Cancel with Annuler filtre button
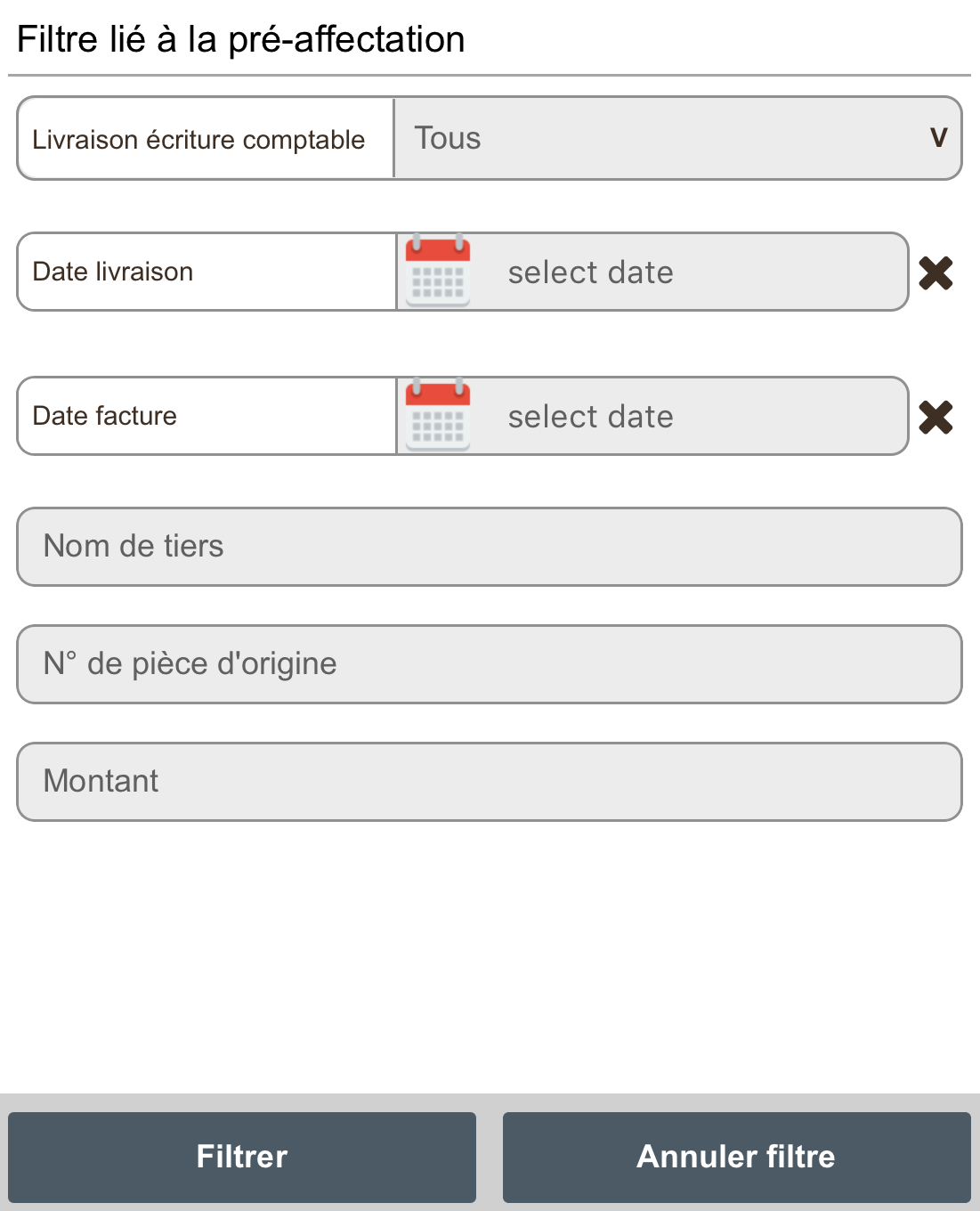Image resolution: width=980 pixels, height=1211 pixels. point(736,1157)
